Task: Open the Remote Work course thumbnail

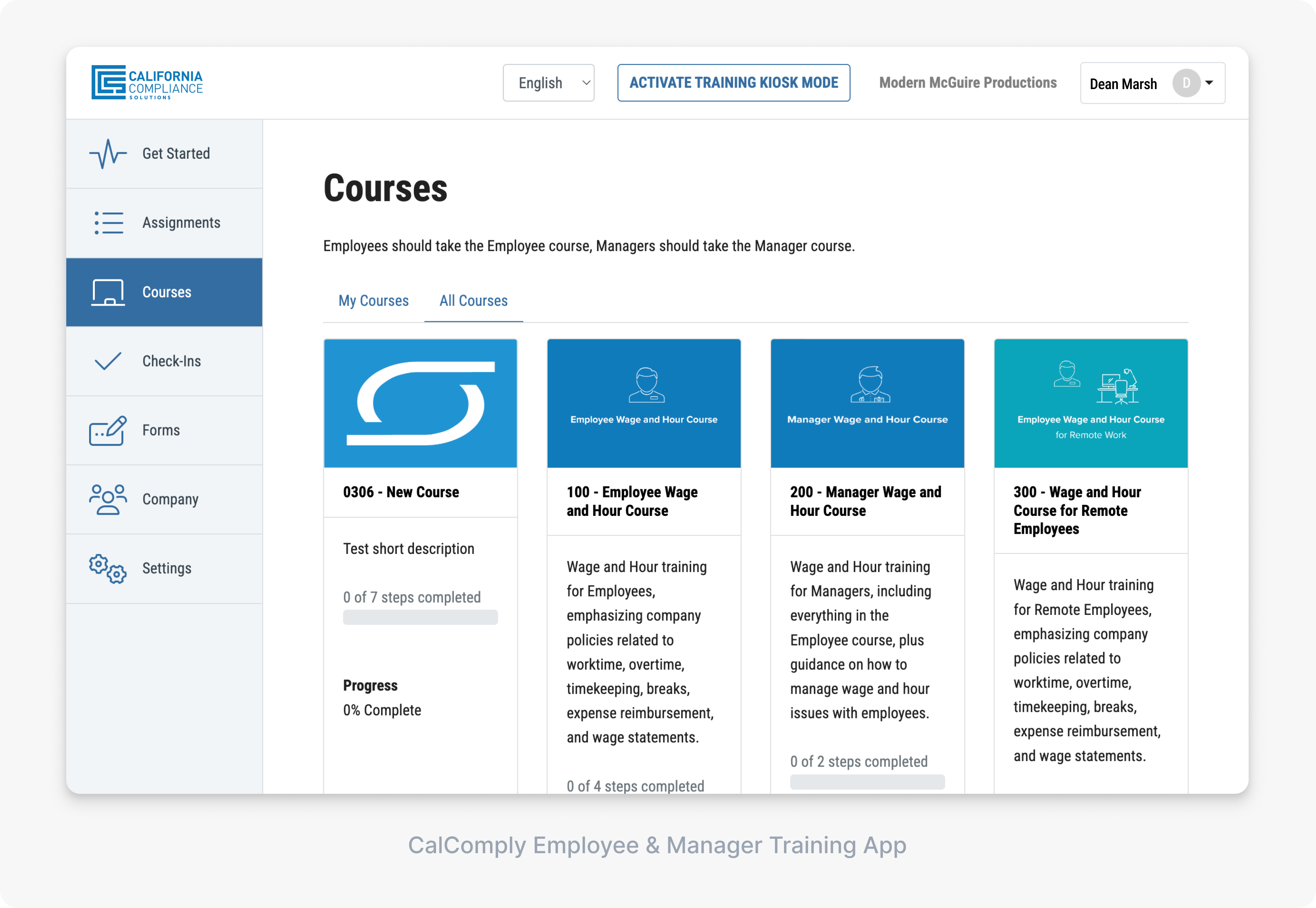Action: coord(1090,404)
